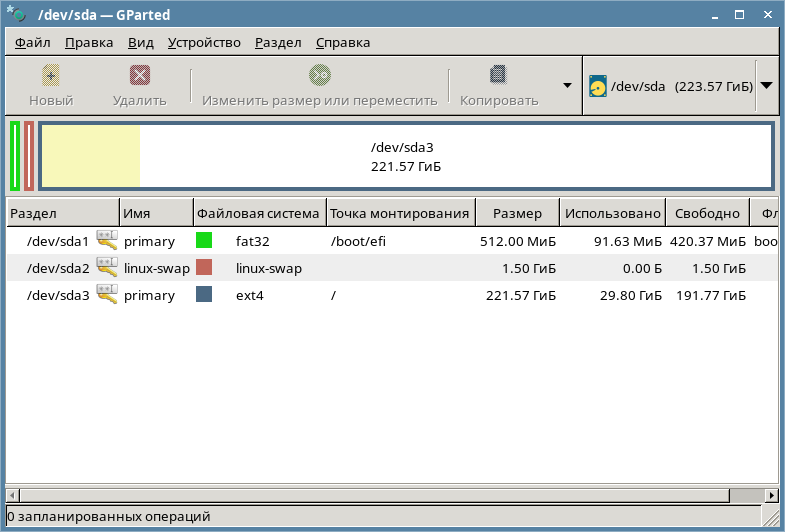Open the Справка menu
Screen dimensions: 785x532
343,43
